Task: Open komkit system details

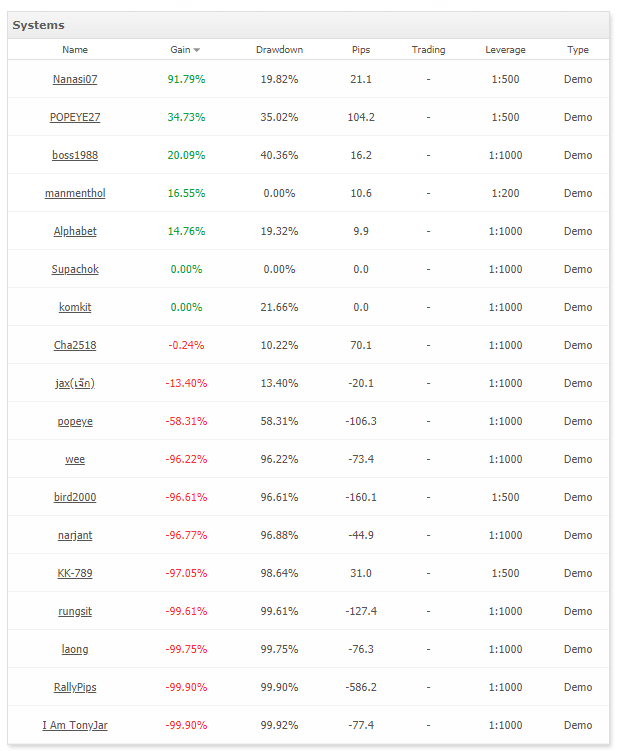Action: [x=75, y=307]
